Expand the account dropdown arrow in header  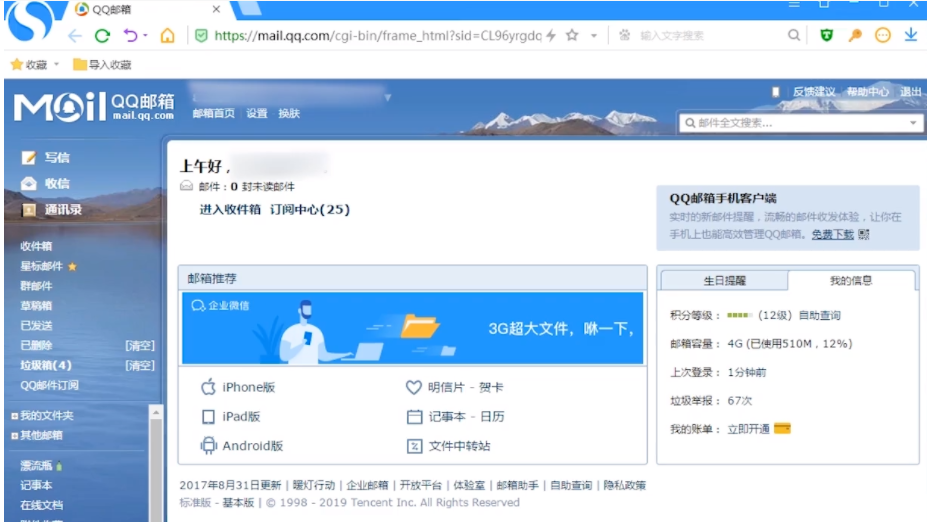point(388,98)
